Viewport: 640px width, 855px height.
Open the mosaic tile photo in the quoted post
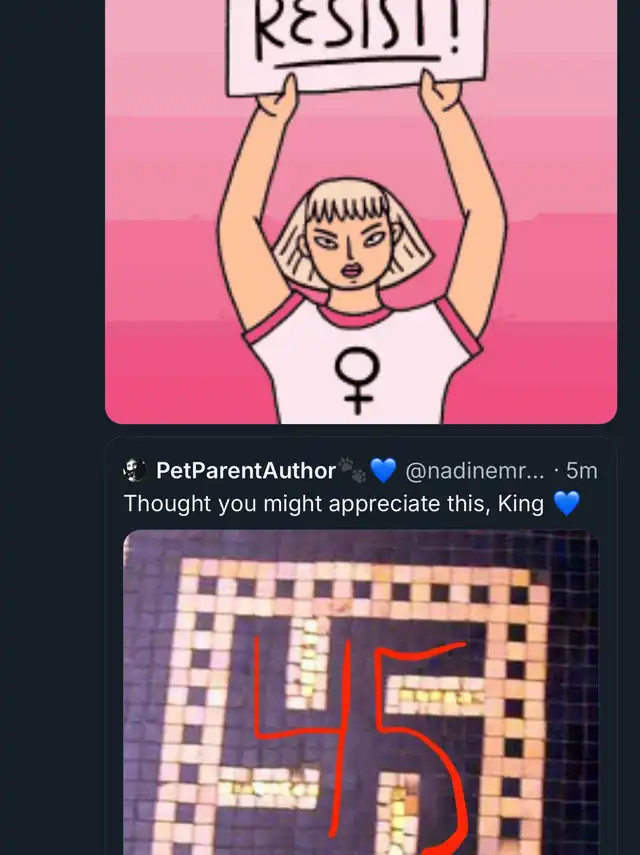361,693
